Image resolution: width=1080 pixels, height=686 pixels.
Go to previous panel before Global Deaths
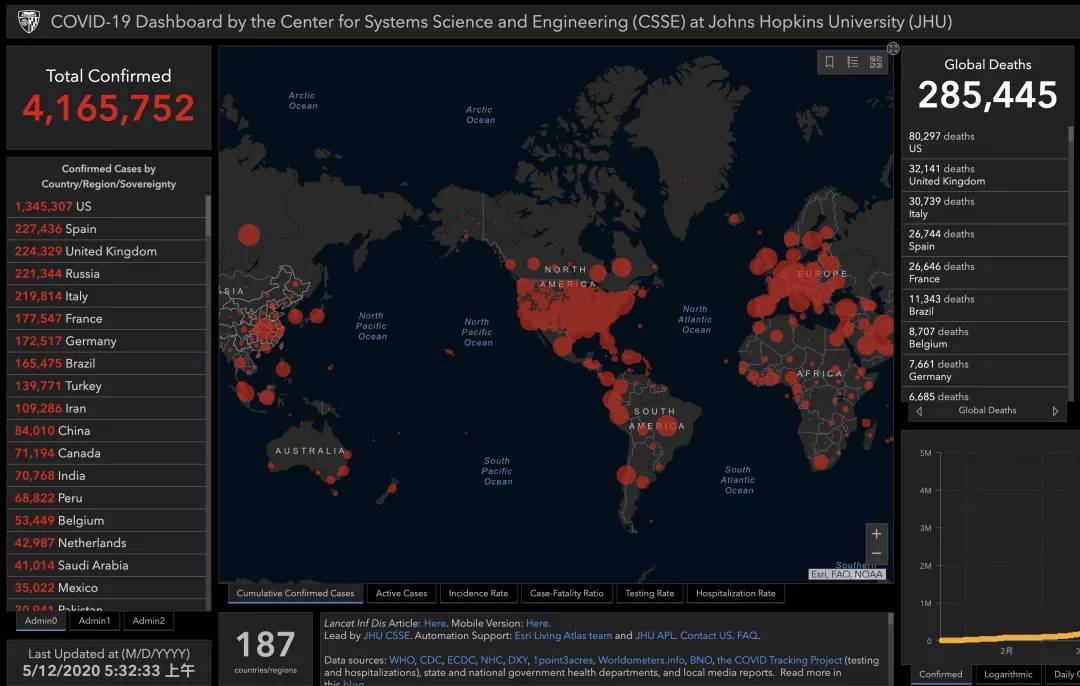[919, 411]
